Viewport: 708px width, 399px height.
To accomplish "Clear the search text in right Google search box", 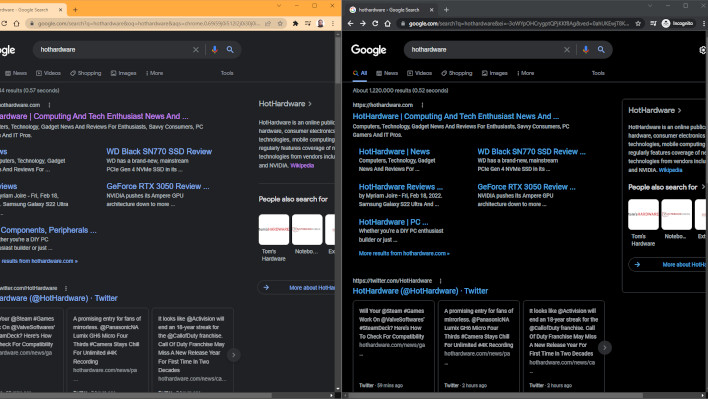I will 567,50.
